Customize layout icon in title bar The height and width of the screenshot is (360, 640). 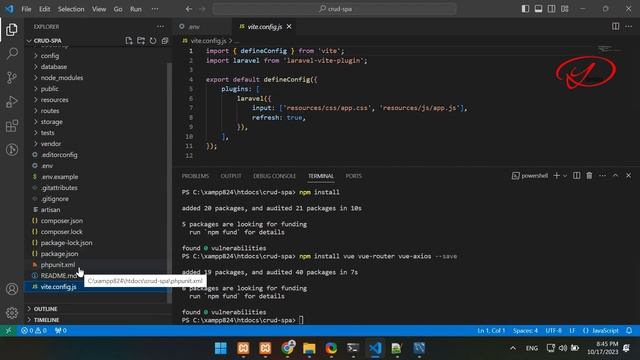pyautogui.click(x=564, y=9)
